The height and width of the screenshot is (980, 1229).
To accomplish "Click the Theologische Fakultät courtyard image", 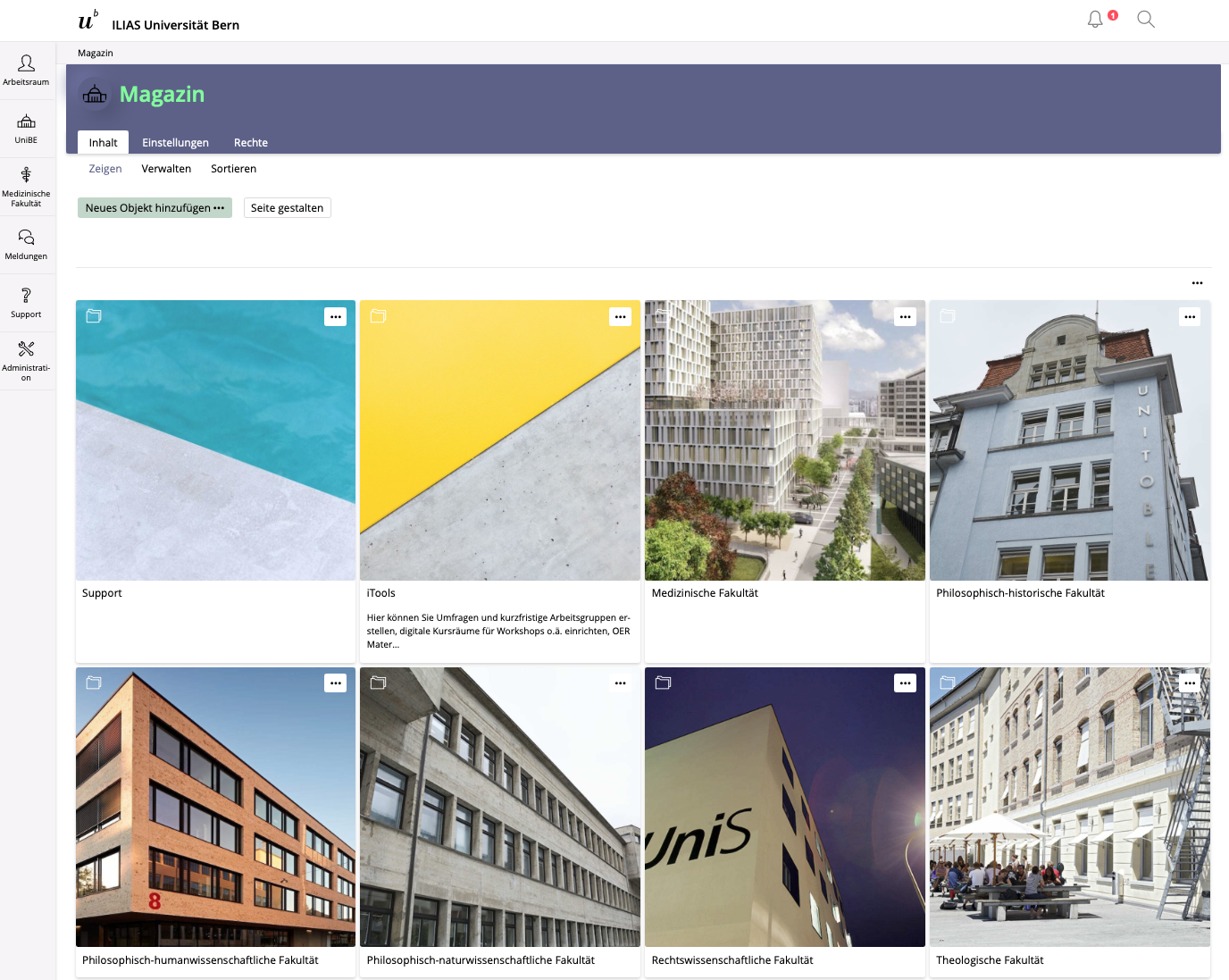I will (1070, 807).
